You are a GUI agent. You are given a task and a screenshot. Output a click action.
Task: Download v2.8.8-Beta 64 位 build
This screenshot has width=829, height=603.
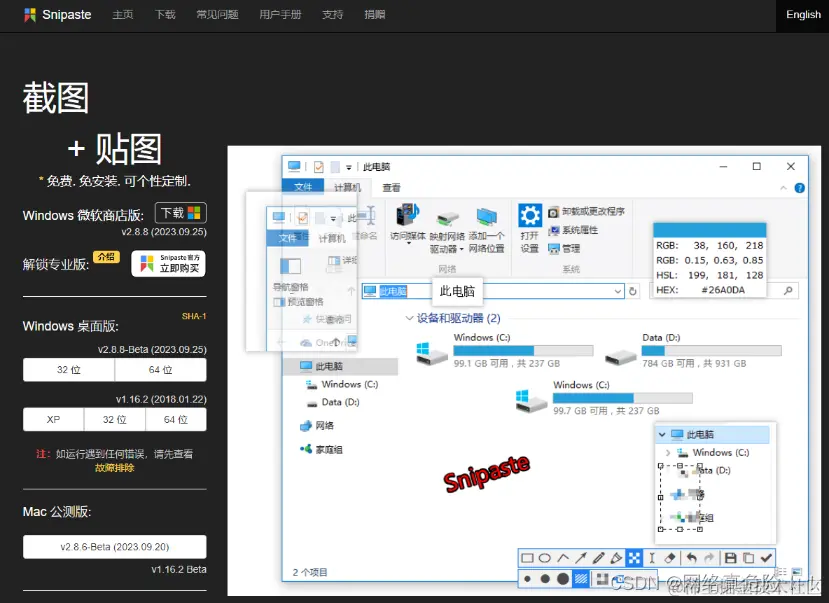(161, 370)
